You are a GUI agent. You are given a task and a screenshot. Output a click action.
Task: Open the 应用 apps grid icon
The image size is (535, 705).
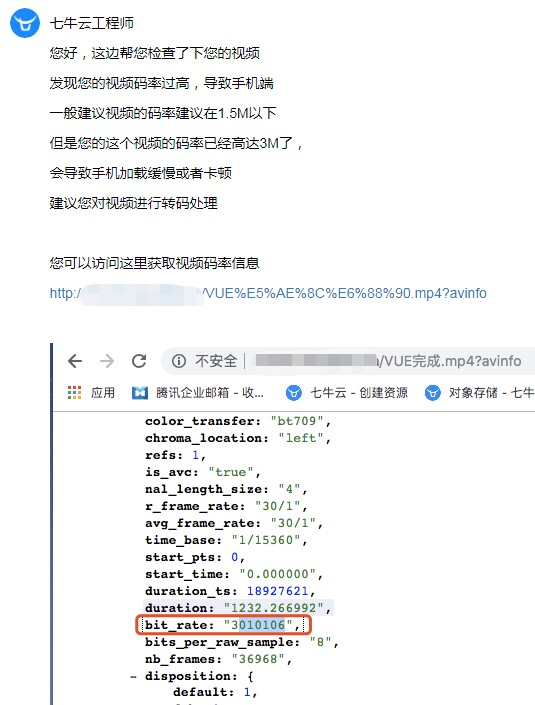point(74,393)
